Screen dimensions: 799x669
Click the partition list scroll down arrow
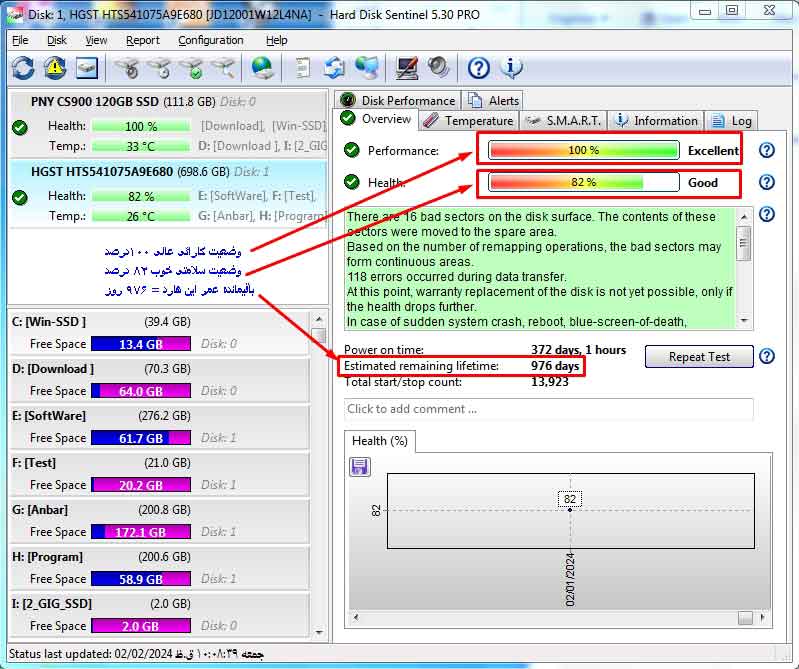(319, 632)
